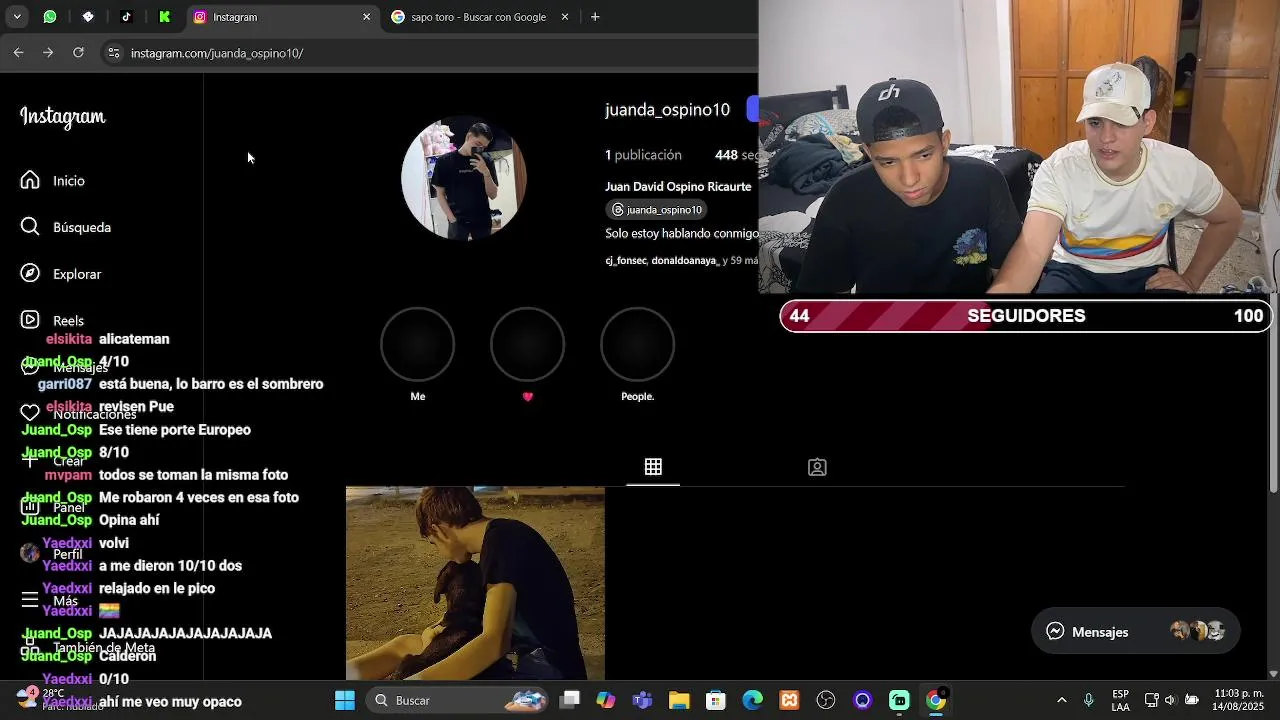Close the sapo toro Google tab
Image resolution: width=1280 pixels, height=720 pixels.
point(565,17)
